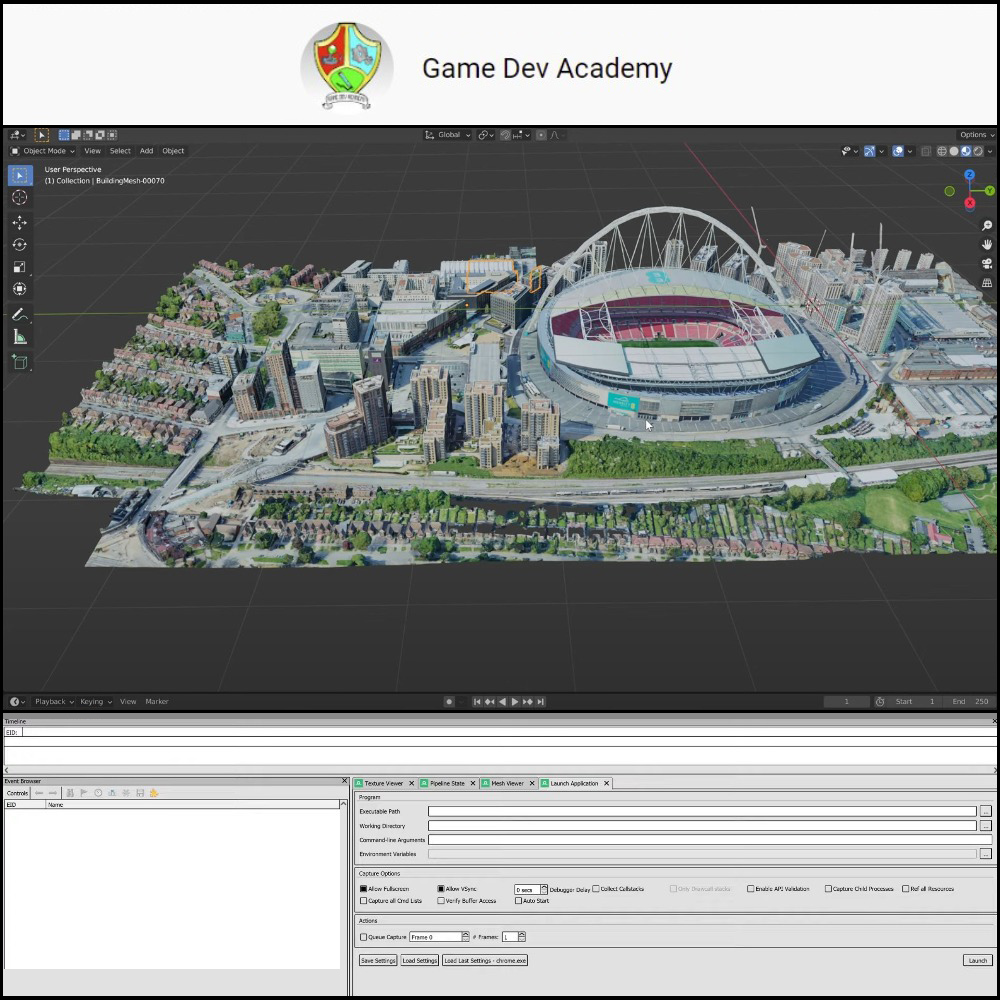
Task: Play animation in reverse
Action: (x=502, y=702)
